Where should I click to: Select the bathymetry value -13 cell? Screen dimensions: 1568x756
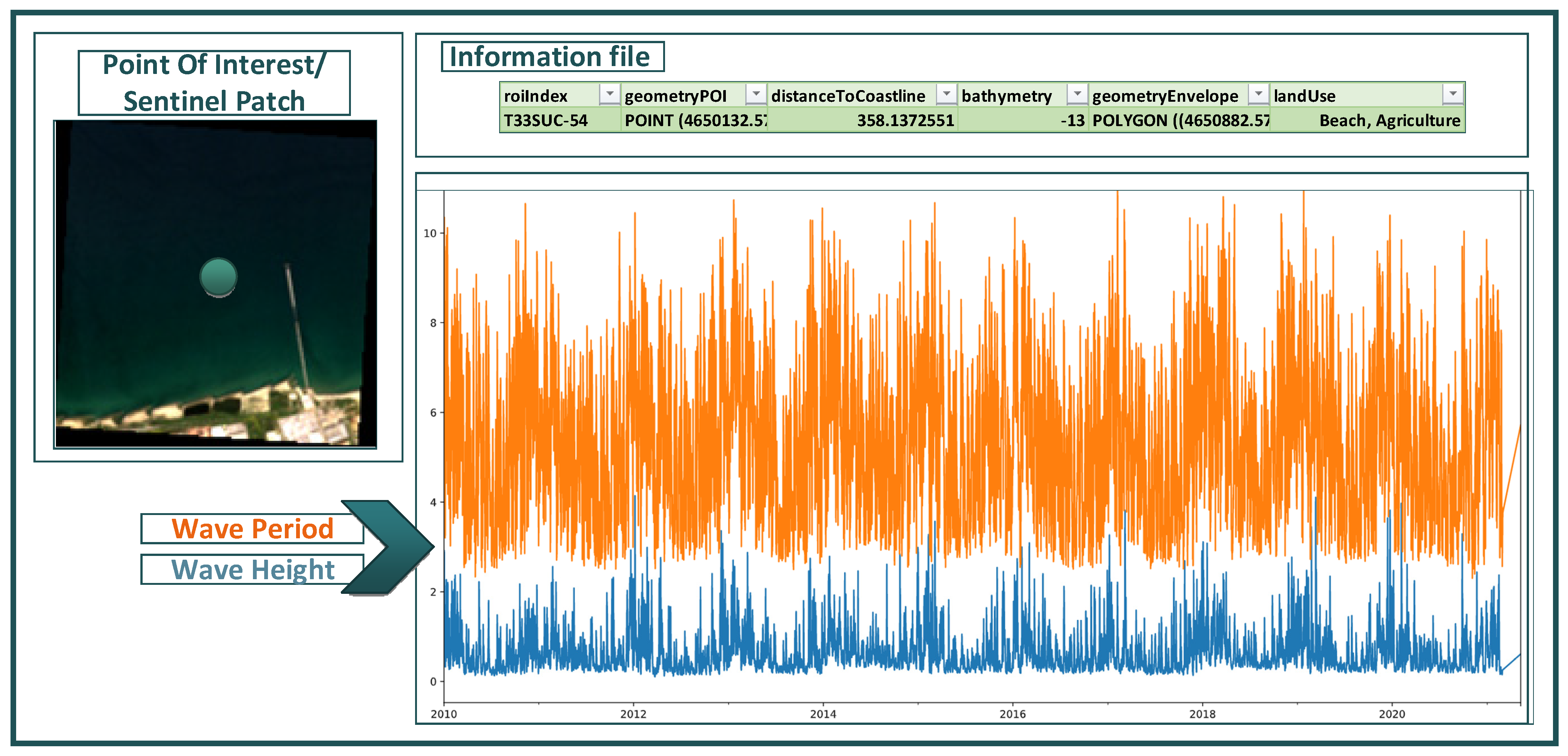1072,120
